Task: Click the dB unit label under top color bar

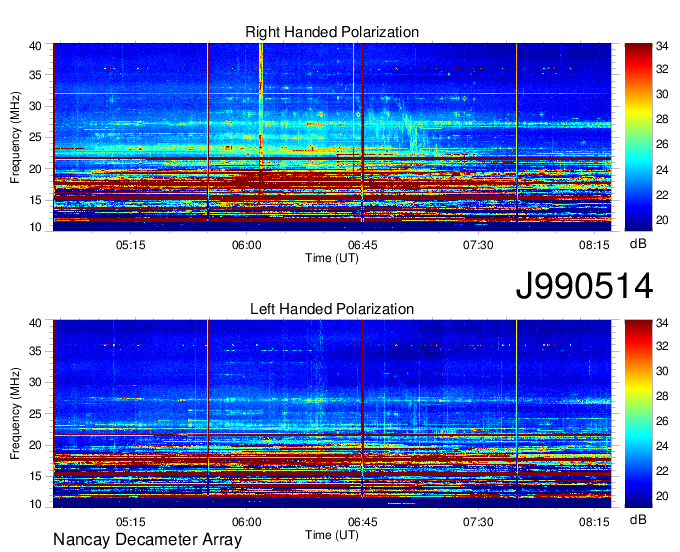Action: 638,244
